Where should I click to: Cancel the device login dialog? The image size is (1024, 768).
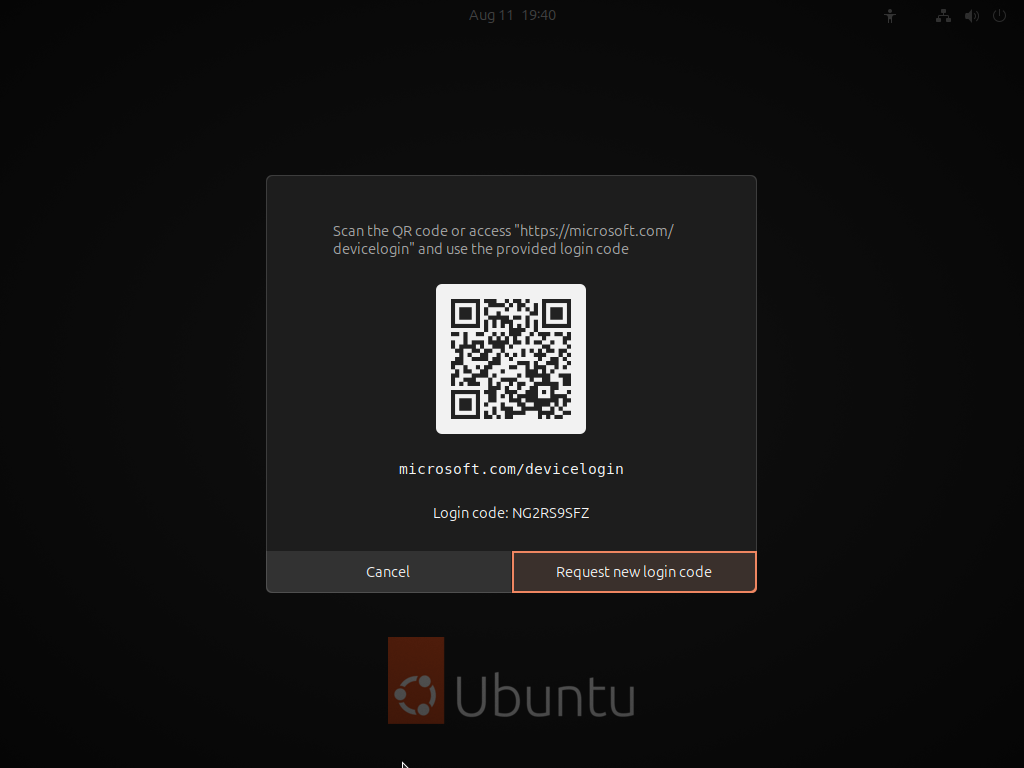tap(389, 571)
